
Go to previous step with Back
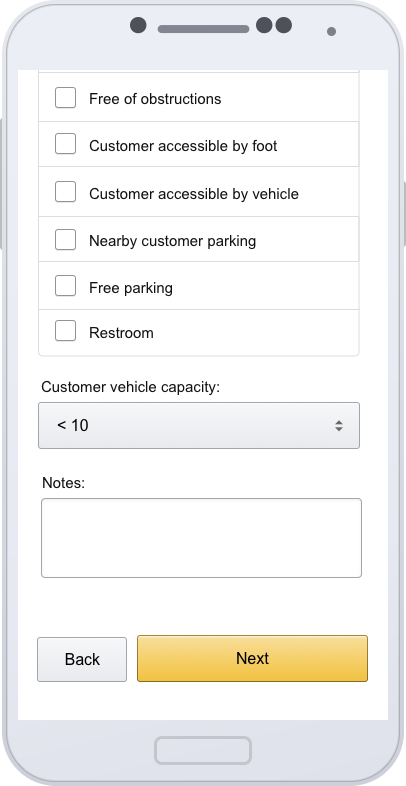coord(82,659)
